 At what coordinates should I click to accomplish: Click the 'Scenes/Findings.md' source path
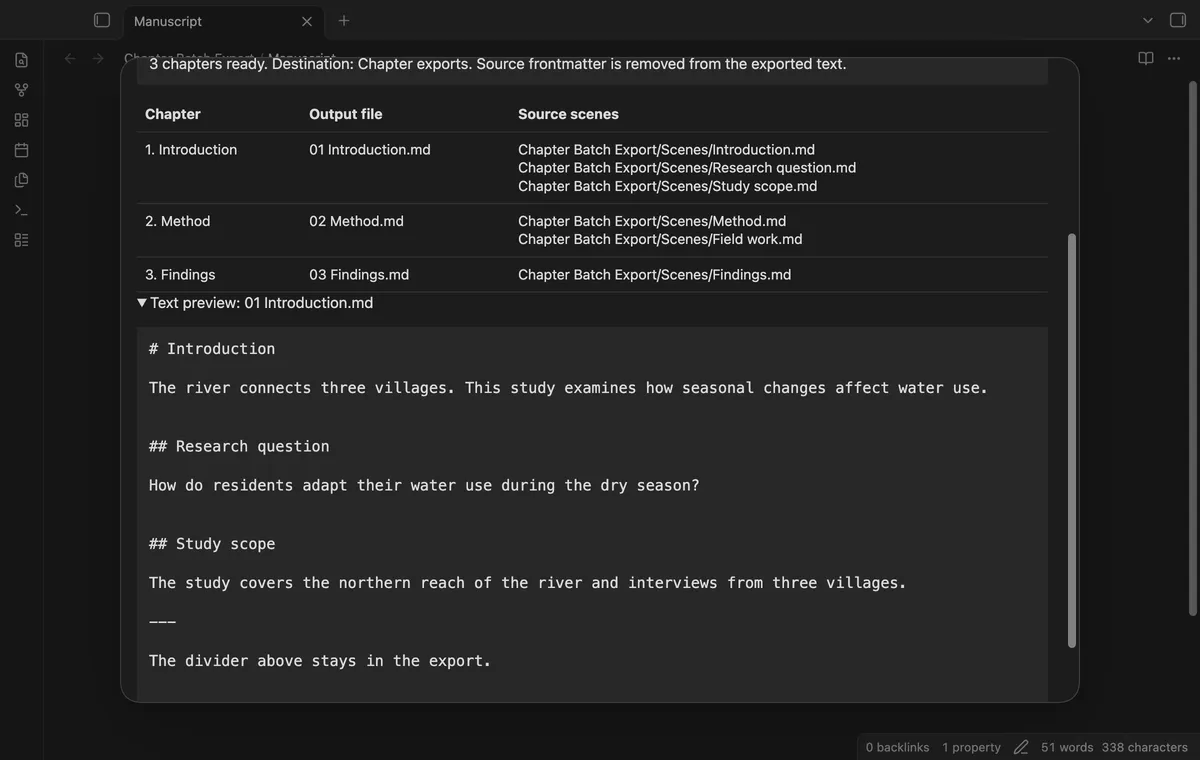655,275
